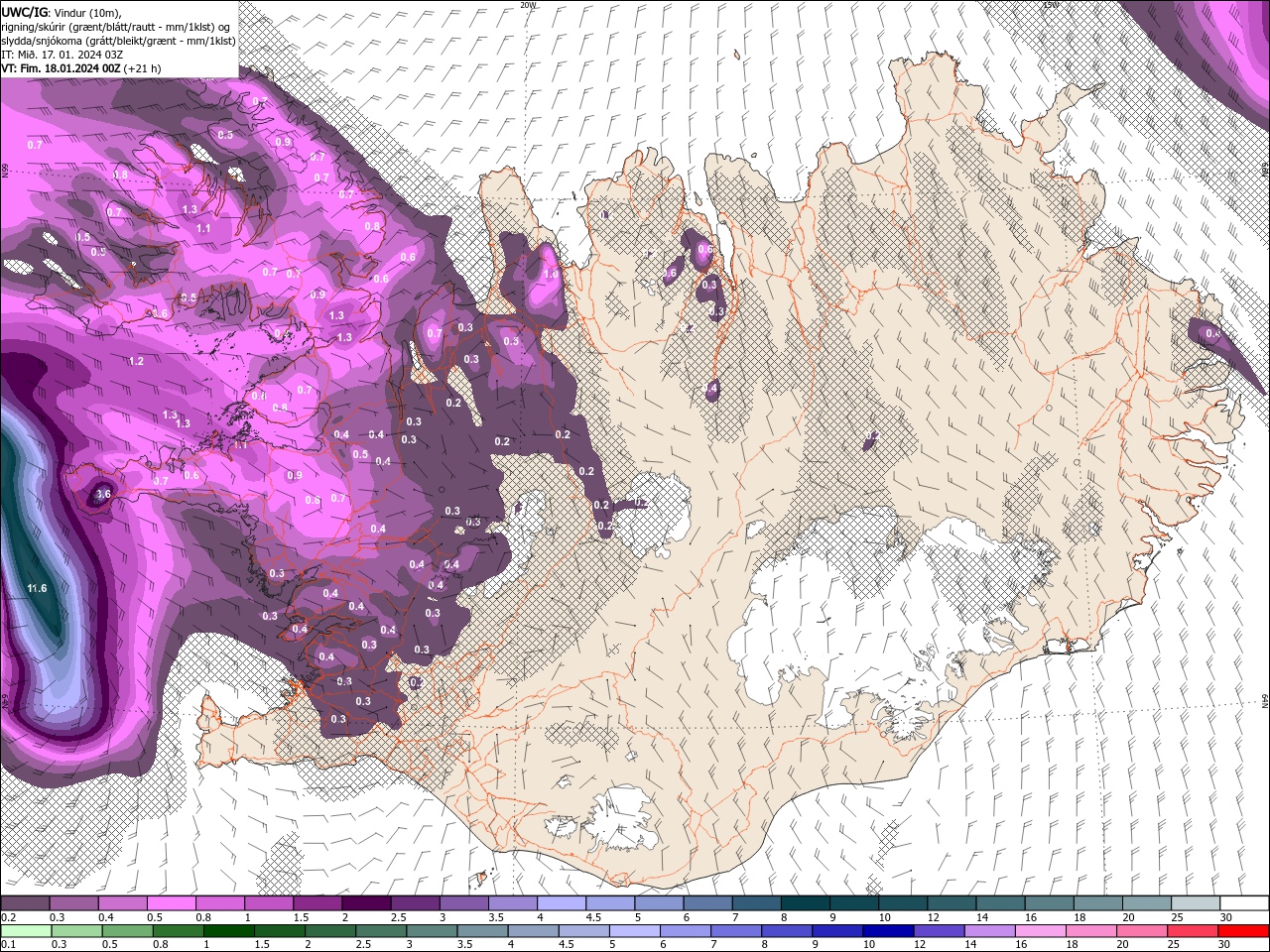Pick the crimson 25 swatch in bottom legend row
Image resolution: width=1270 pixels, height=952 pixels.
[1193, 931]
